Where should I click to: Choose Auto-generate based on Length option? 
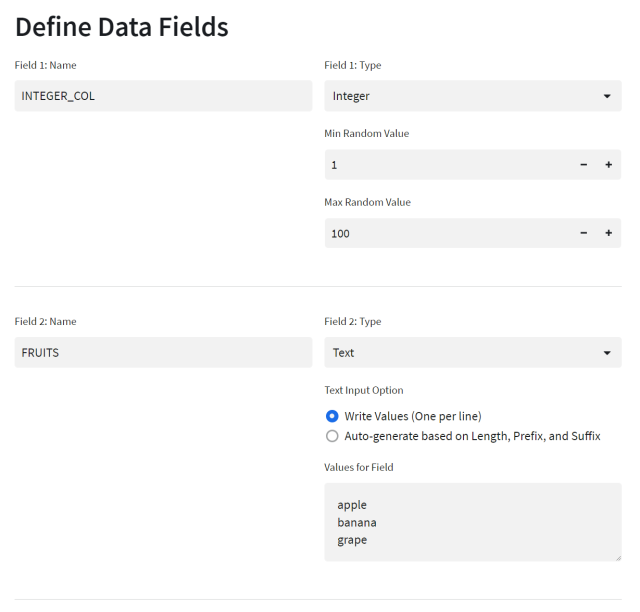click(x=332, y=436)
